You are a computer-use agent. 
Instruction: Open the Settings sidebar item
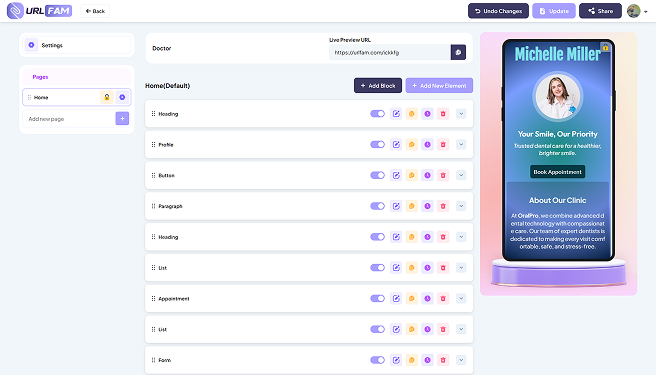(x=77, y=45)
